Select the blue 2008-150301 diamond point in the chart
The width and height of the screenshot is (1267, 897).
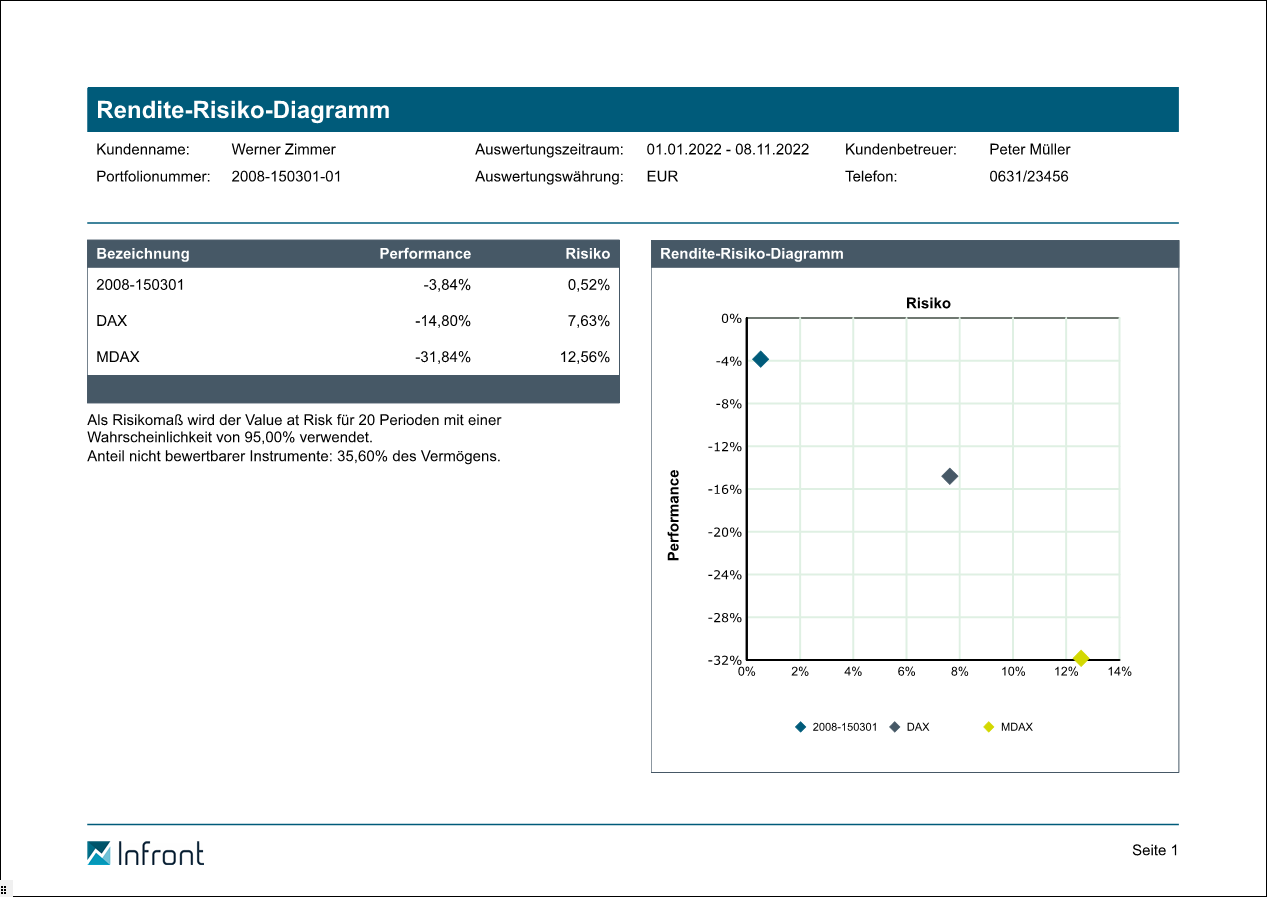pyautogui.click(x=760, y=359)
